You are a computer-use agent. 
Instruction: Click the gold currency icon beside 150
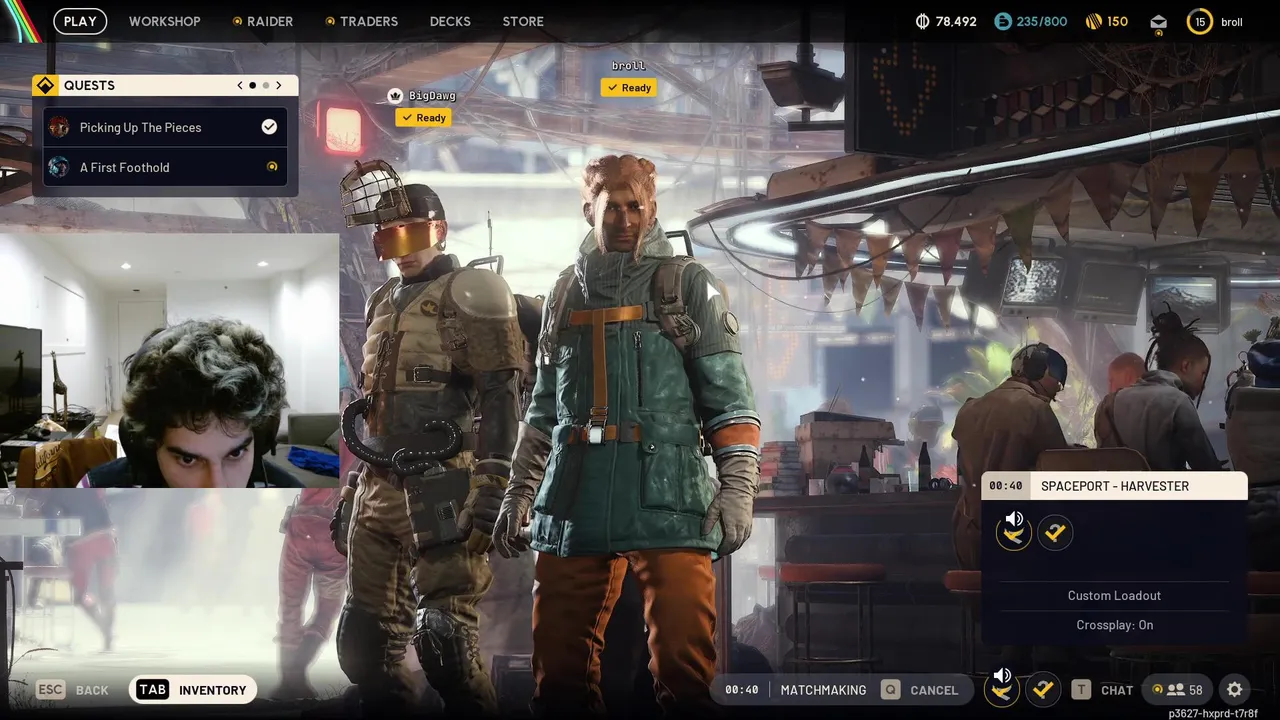(1093, 21)
